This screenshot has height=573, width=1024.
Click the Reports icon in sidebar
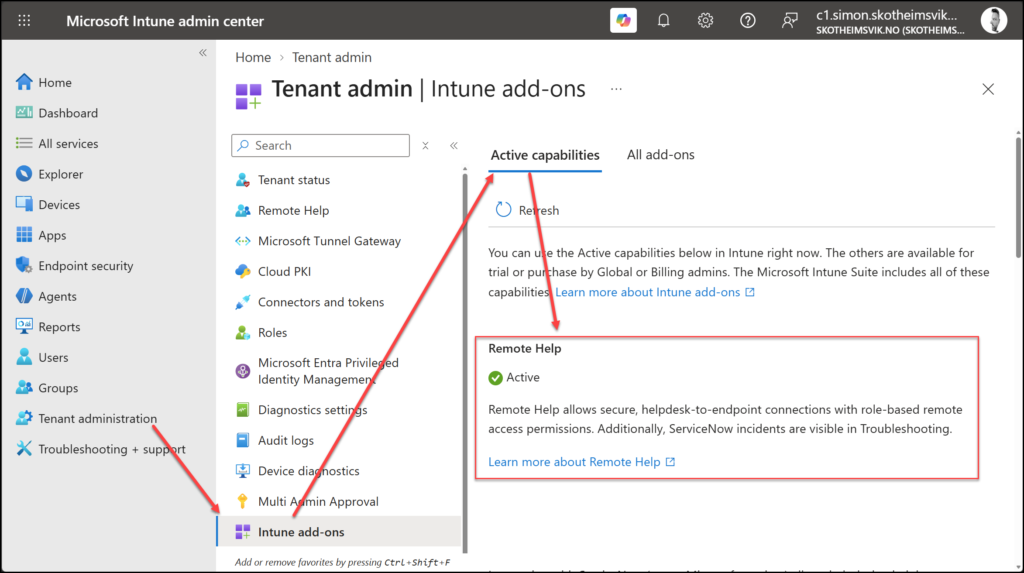point(24,326)
